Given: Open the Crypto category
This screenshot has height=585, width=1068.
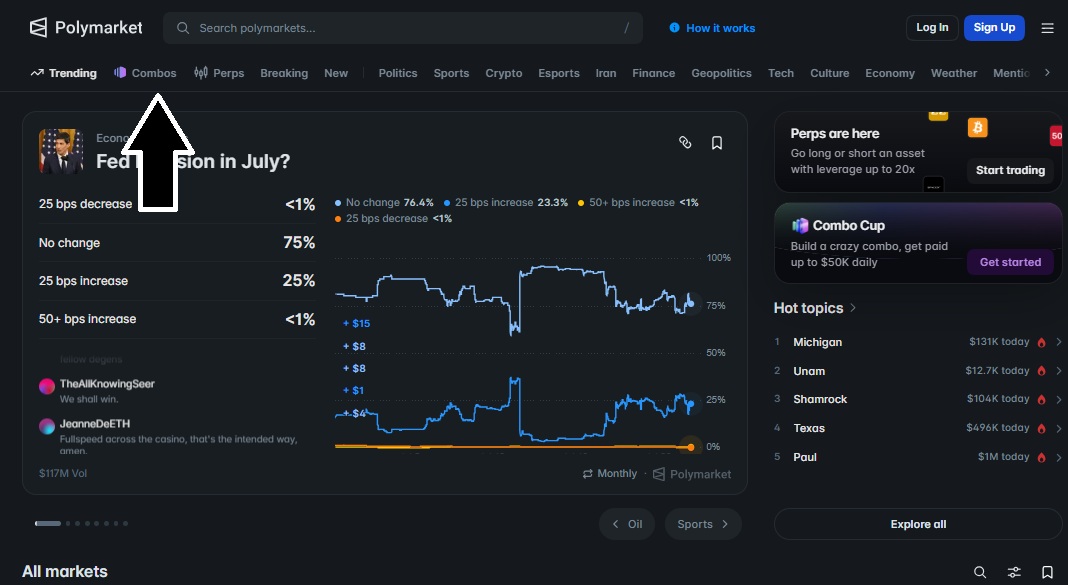Looking at the screenshot, I should [x=504, y=73].
